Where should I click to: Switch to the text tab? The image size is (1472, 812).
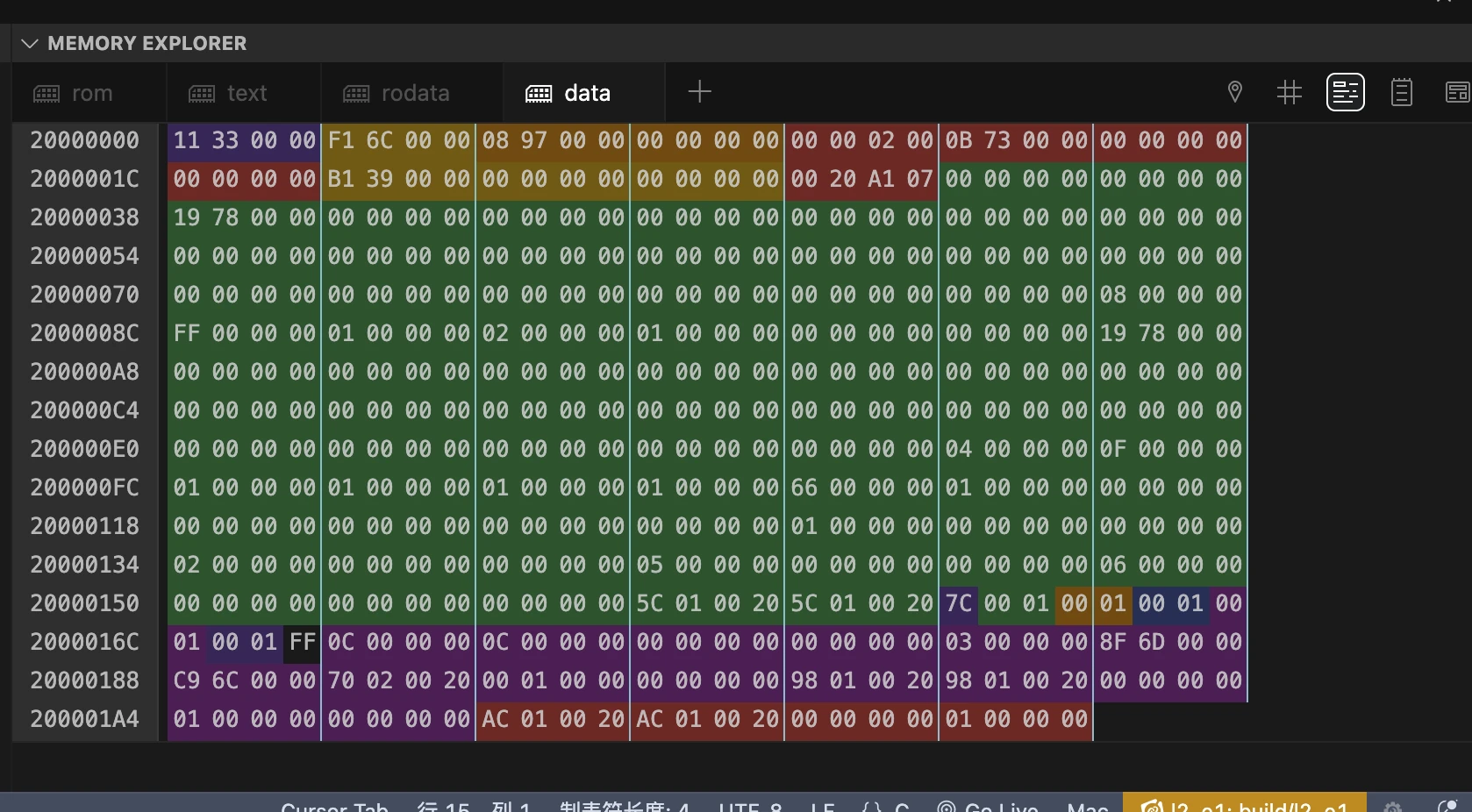[228, 93]
